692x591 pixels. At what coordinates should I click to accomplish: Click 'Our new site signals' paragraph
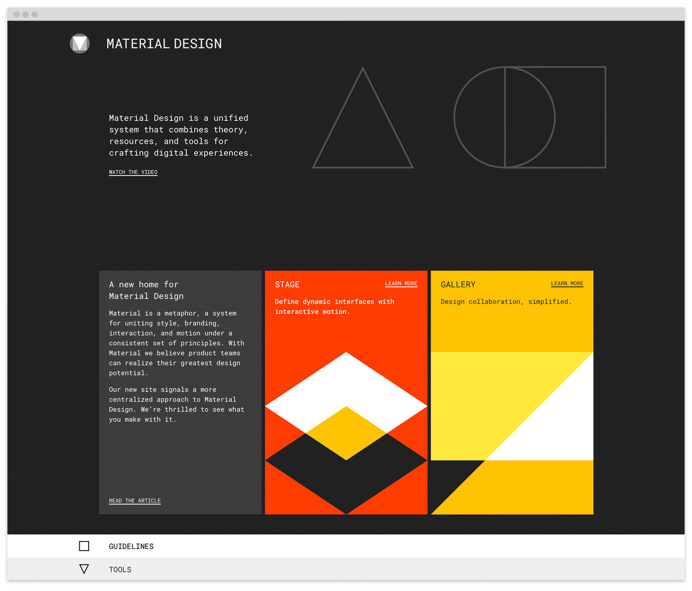pyautogui.click(x=176, y=404)
